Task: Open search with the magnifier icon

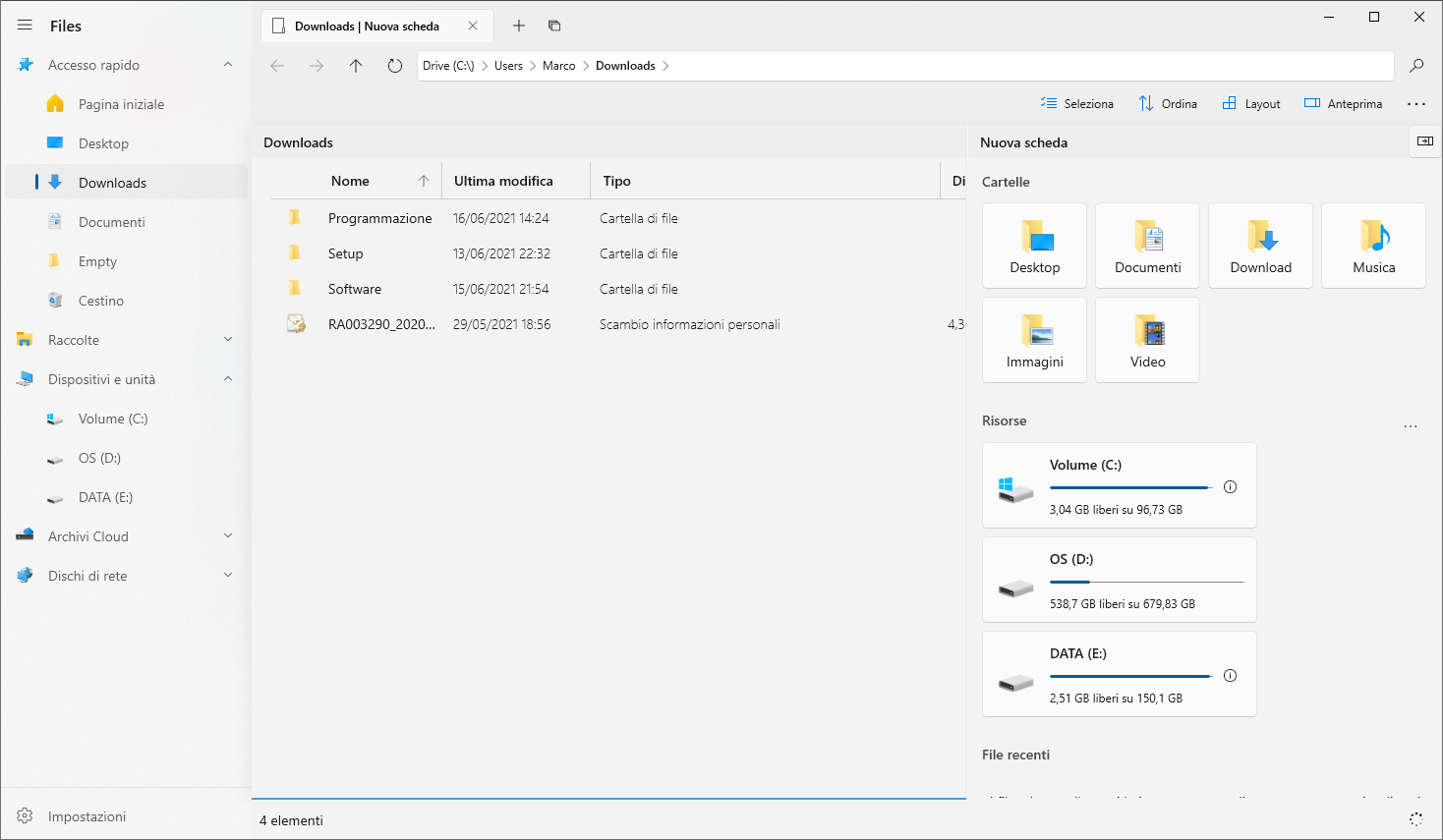Action: 1416,65
